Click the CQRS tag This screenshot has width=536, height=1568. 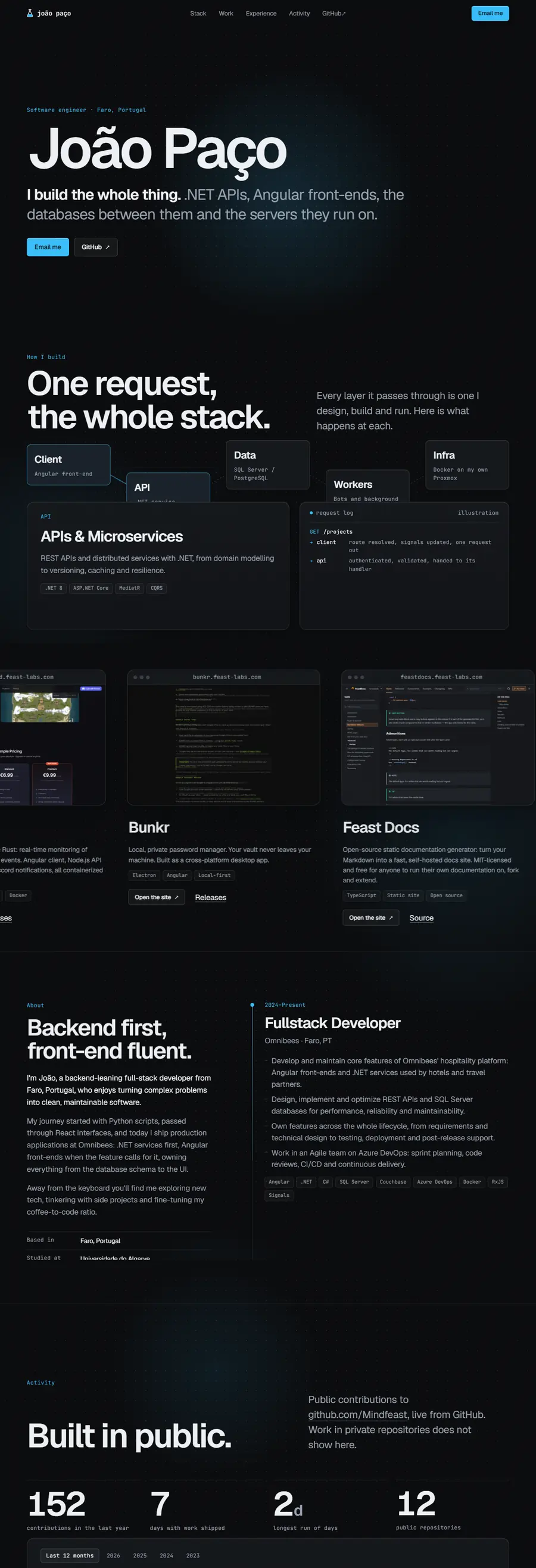coord(157,588)
